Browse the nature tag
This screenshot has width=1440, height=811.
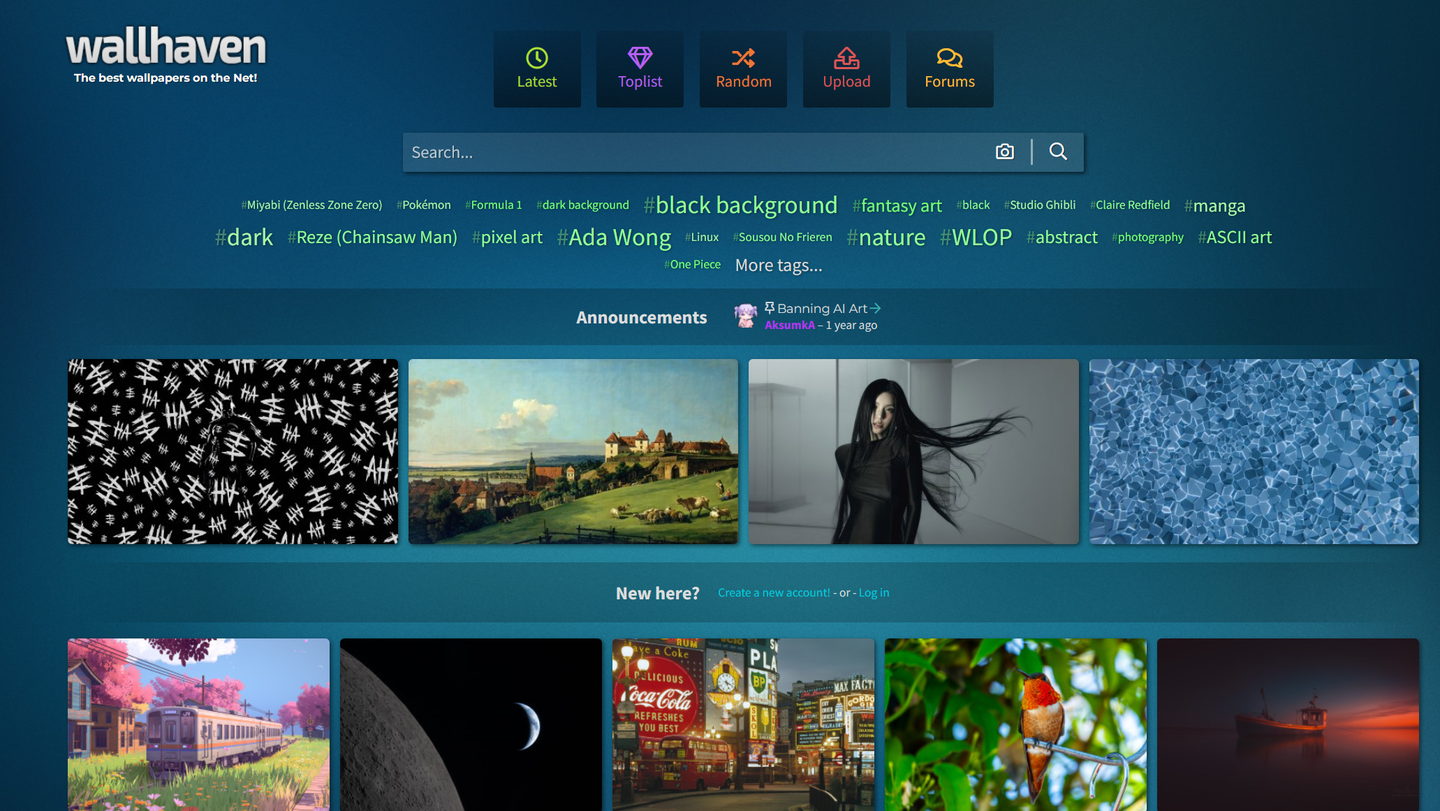point(886,237)
